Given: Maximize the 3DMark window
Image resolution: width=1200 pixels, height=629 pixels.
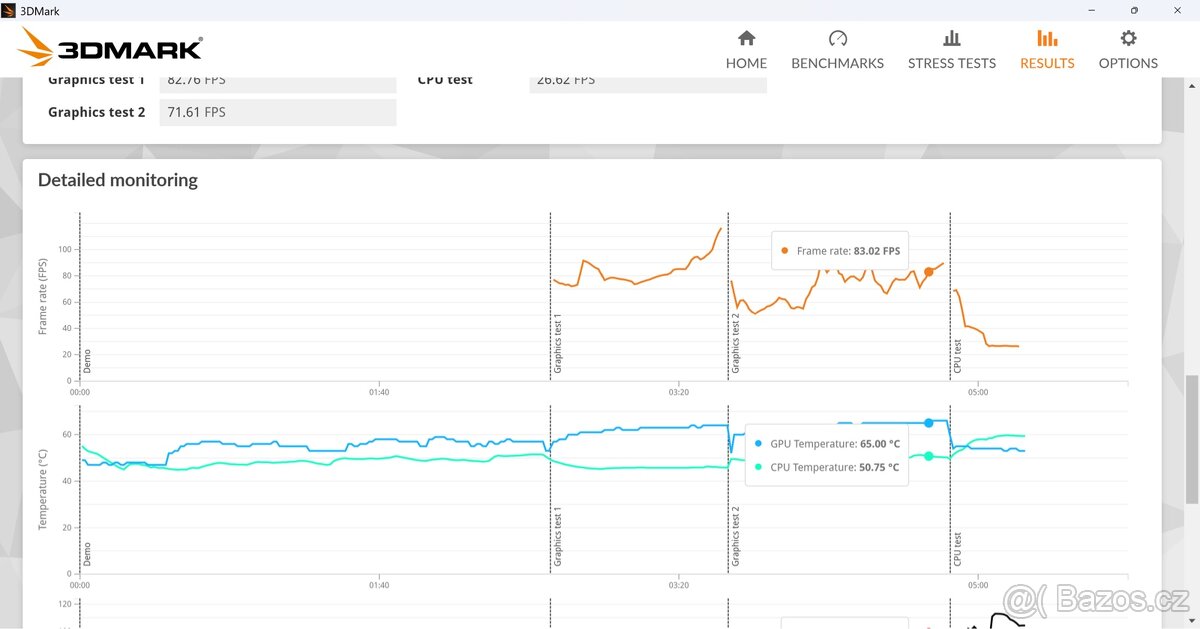Looking at the screenshot, I should pos(1134,10).
